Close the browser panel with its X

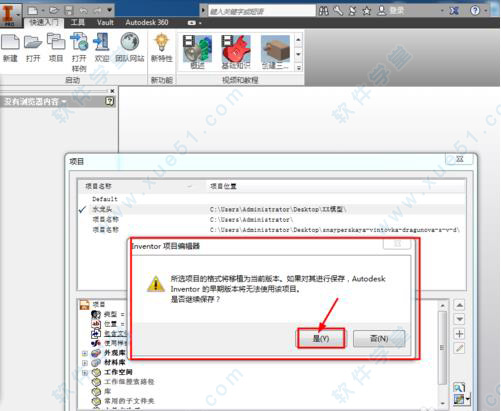112,91
